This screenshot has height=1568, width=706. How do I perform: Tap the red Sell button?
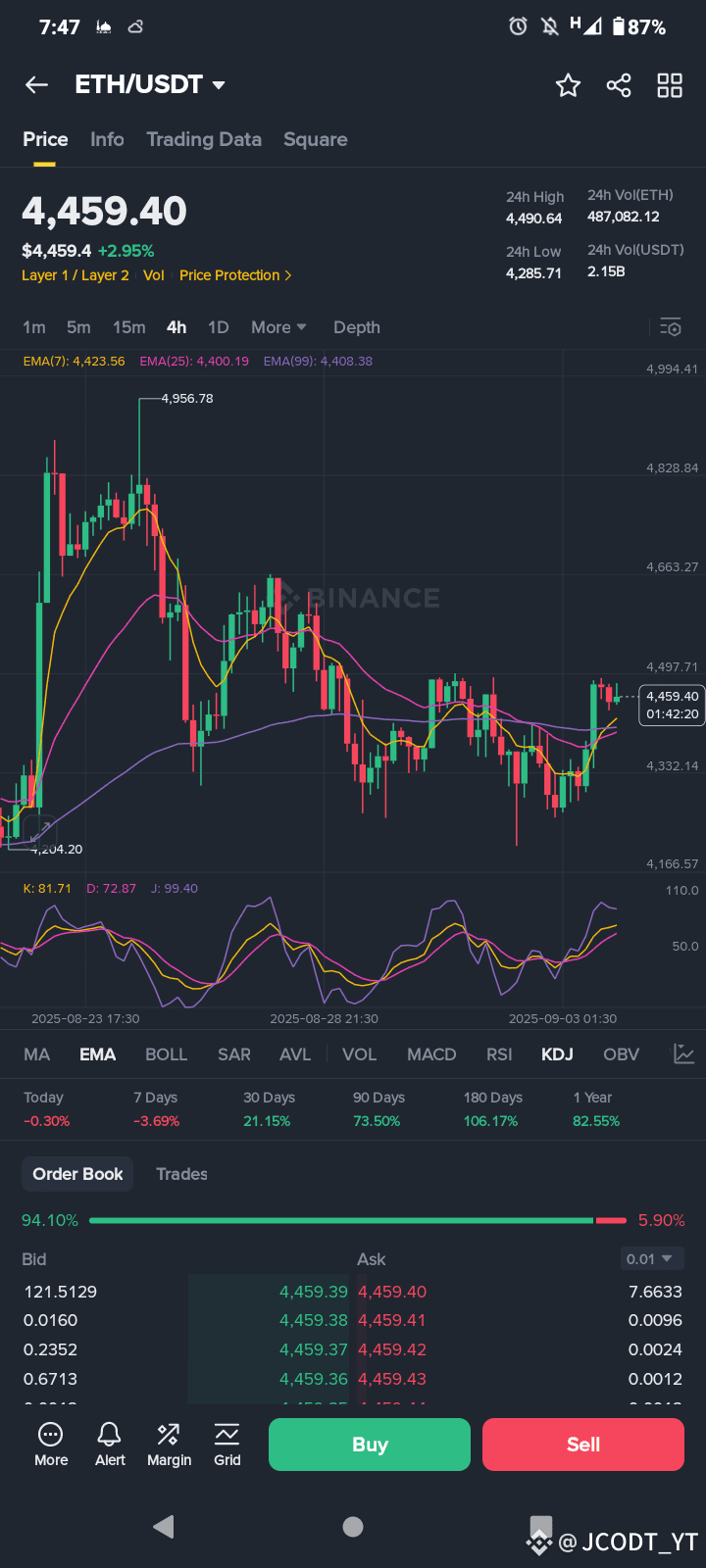pos(583,1445)
